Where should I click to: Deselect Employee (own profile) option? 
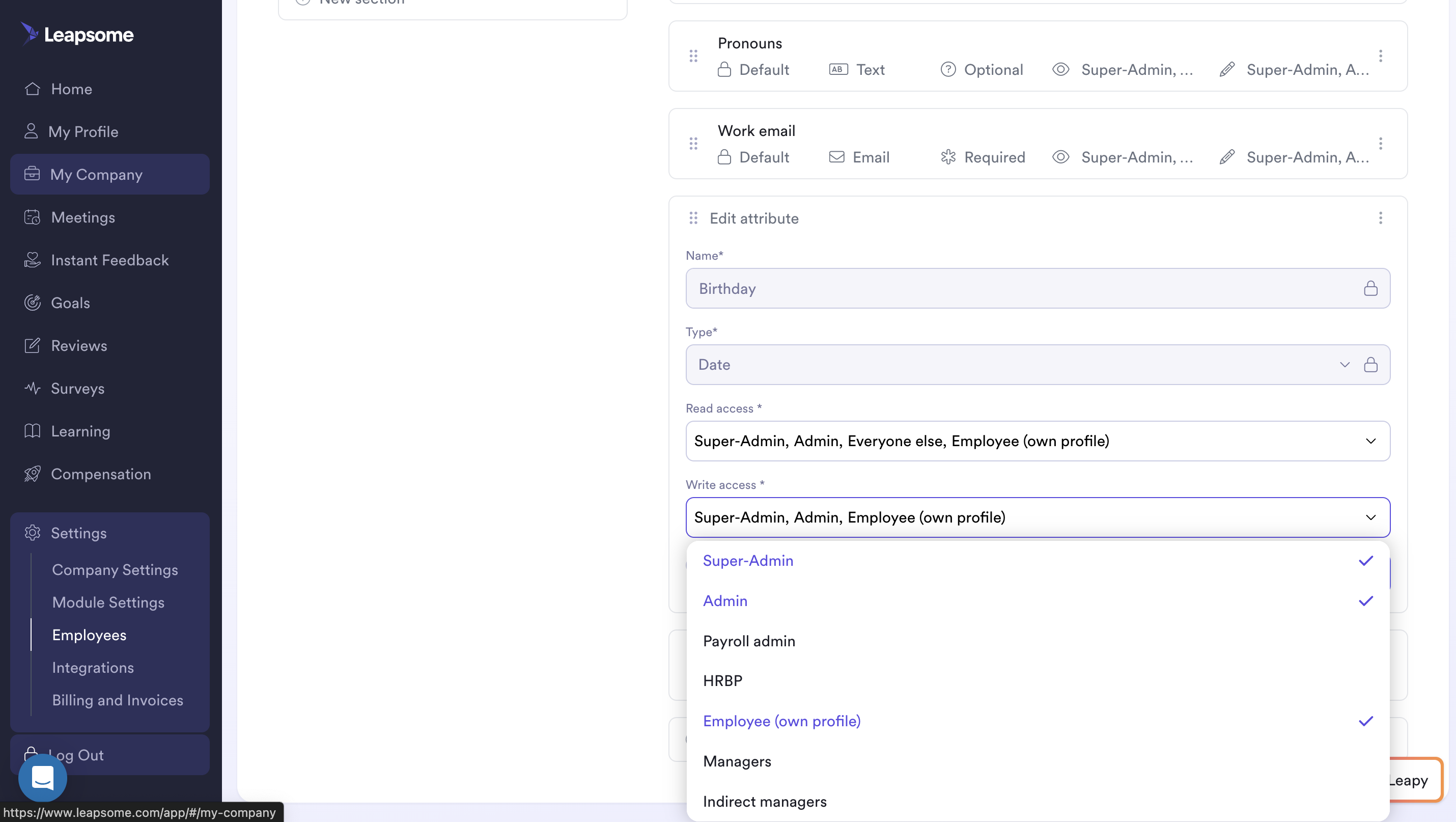point(1038,721)
